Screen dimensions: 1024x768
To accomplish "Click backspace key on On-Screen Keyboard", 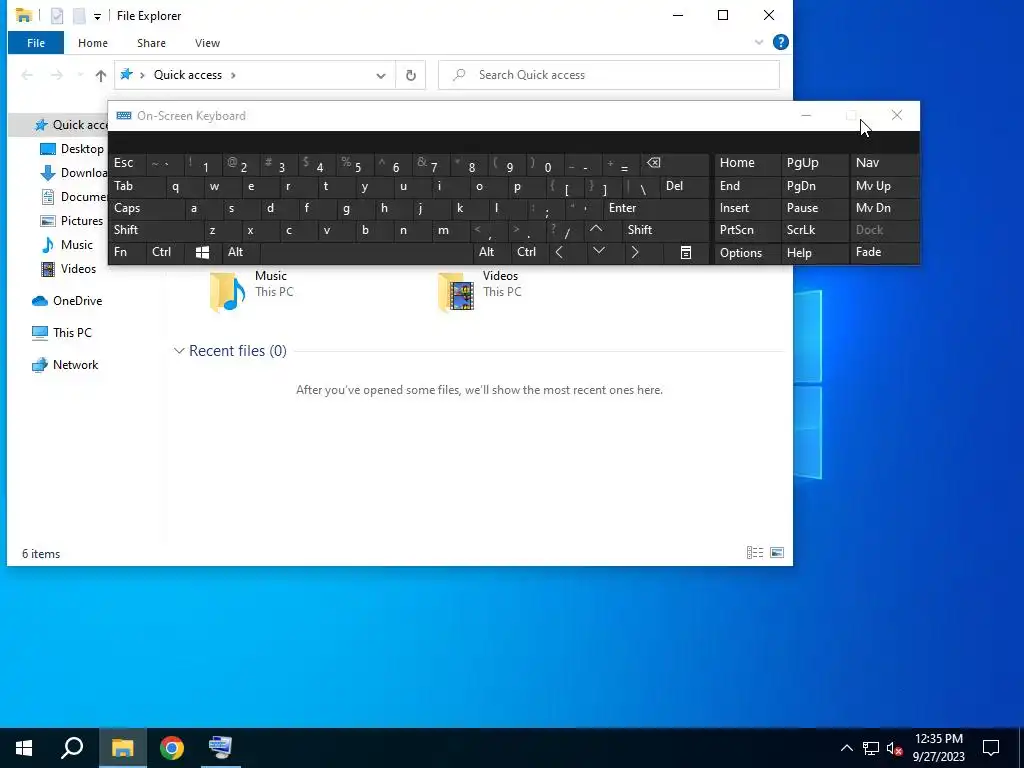I will (675, 163).
